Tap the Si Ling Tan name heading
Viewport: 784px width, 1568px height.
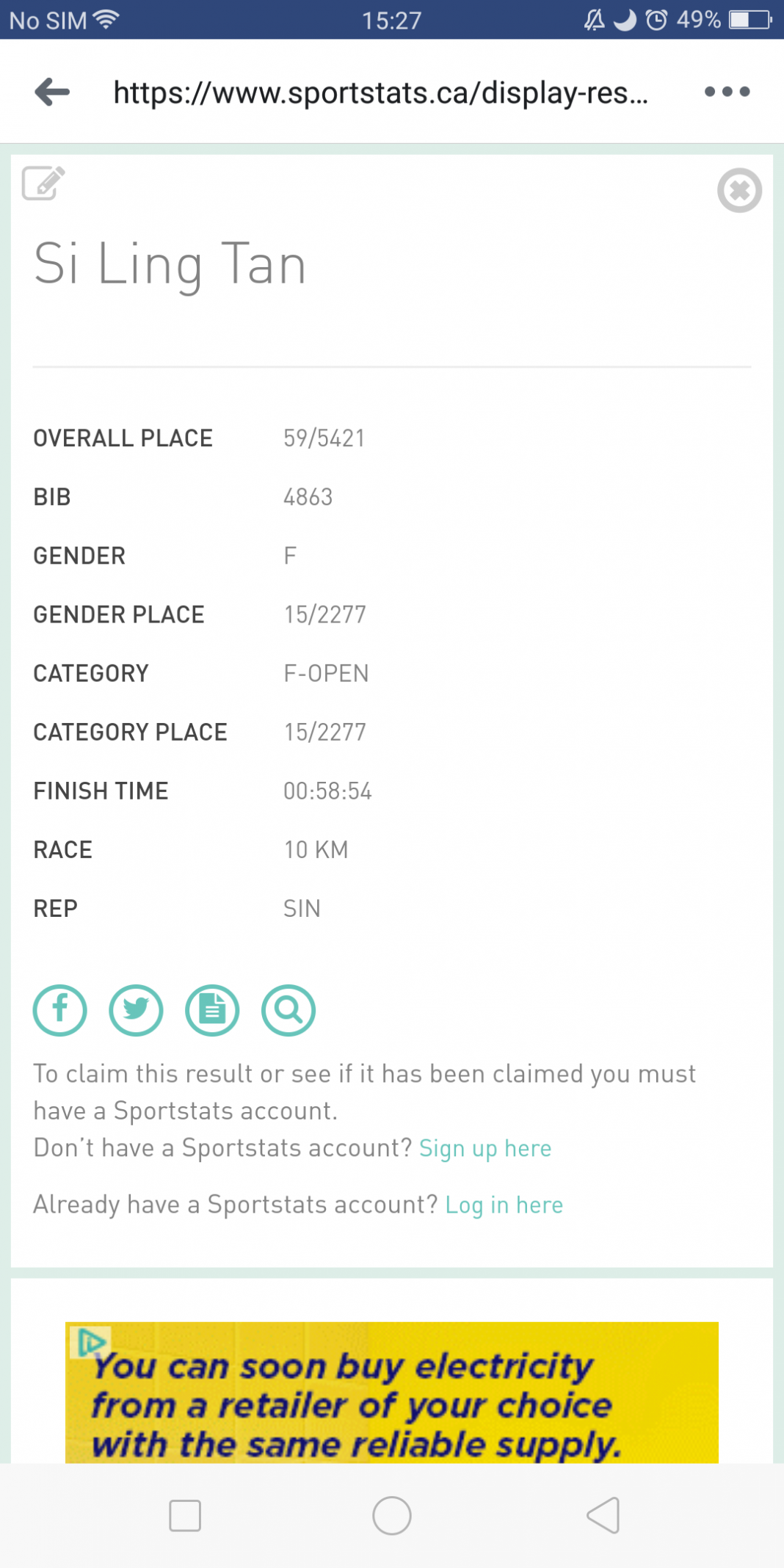[x=170, y=264]
